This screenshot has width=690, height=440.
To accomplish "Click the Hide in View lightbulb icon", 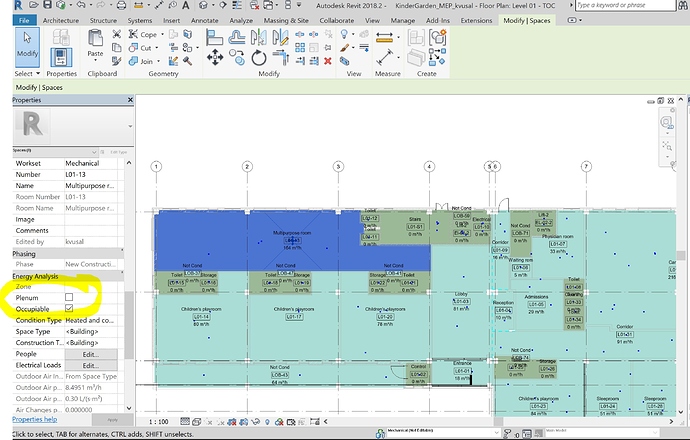I will click(344, 34).
